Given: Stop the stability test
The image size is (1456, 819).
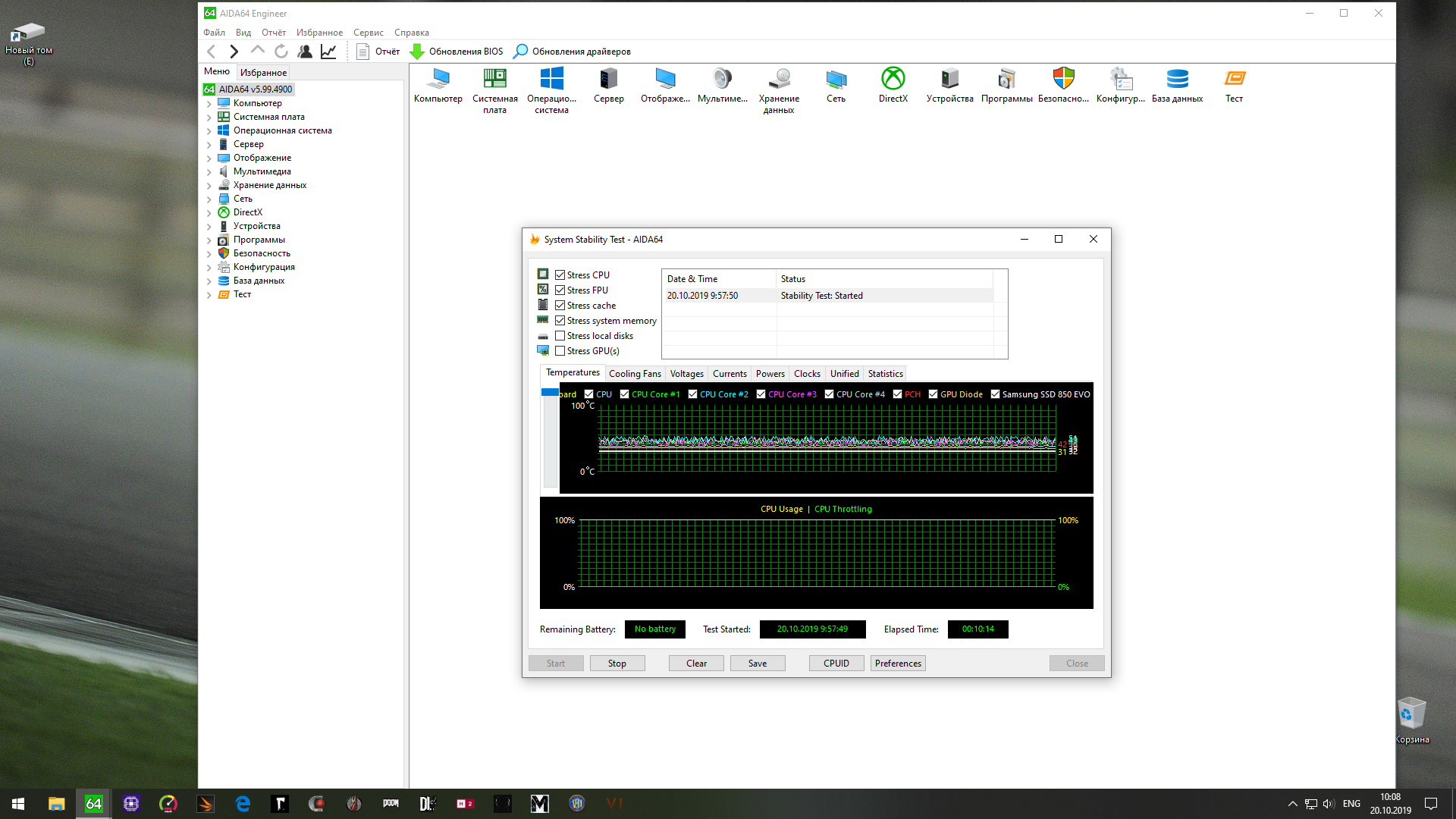Looking at the screenshot, I should tap(617, 664).
